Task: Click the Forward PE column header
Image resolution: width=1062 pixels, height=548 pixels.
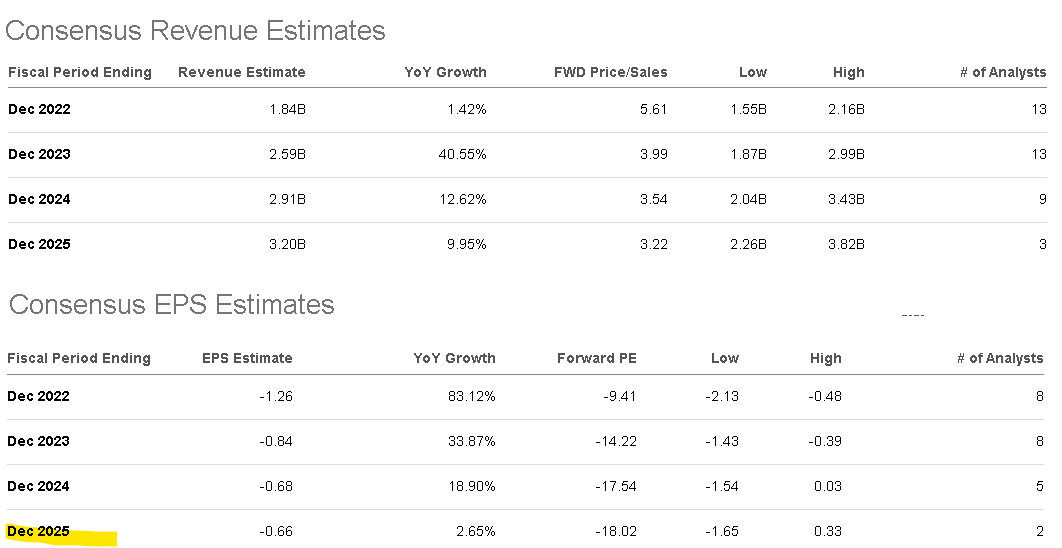Action: pos(596,358)
